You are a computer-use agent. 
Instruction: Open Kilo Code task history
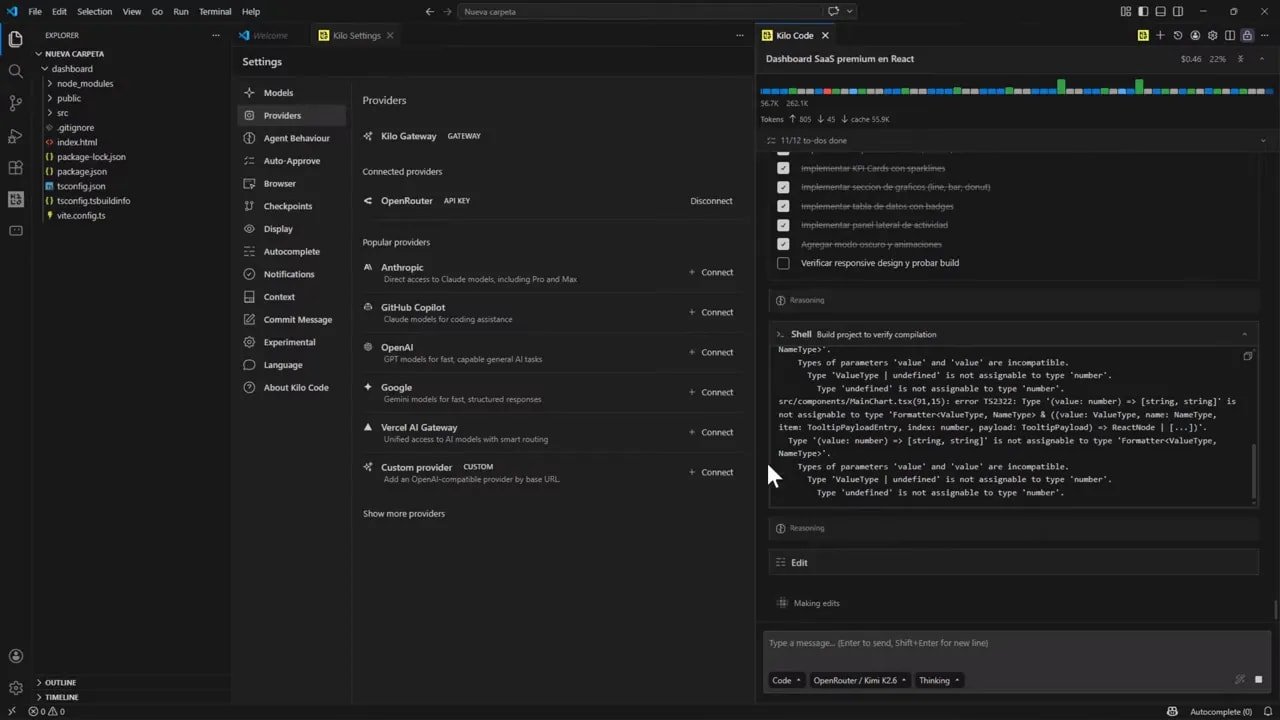1177,35
